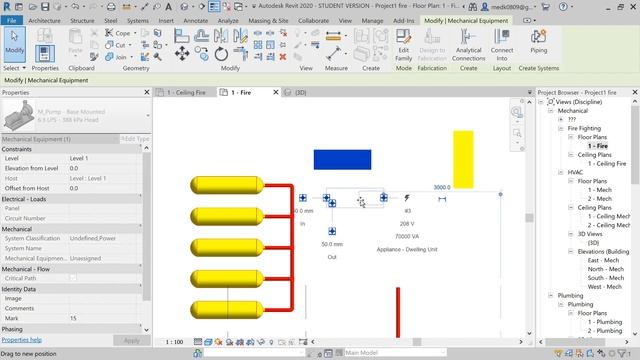Click the Mark value field showing 15
Viewport: 640px width, 360px height.
coord(104,318)
